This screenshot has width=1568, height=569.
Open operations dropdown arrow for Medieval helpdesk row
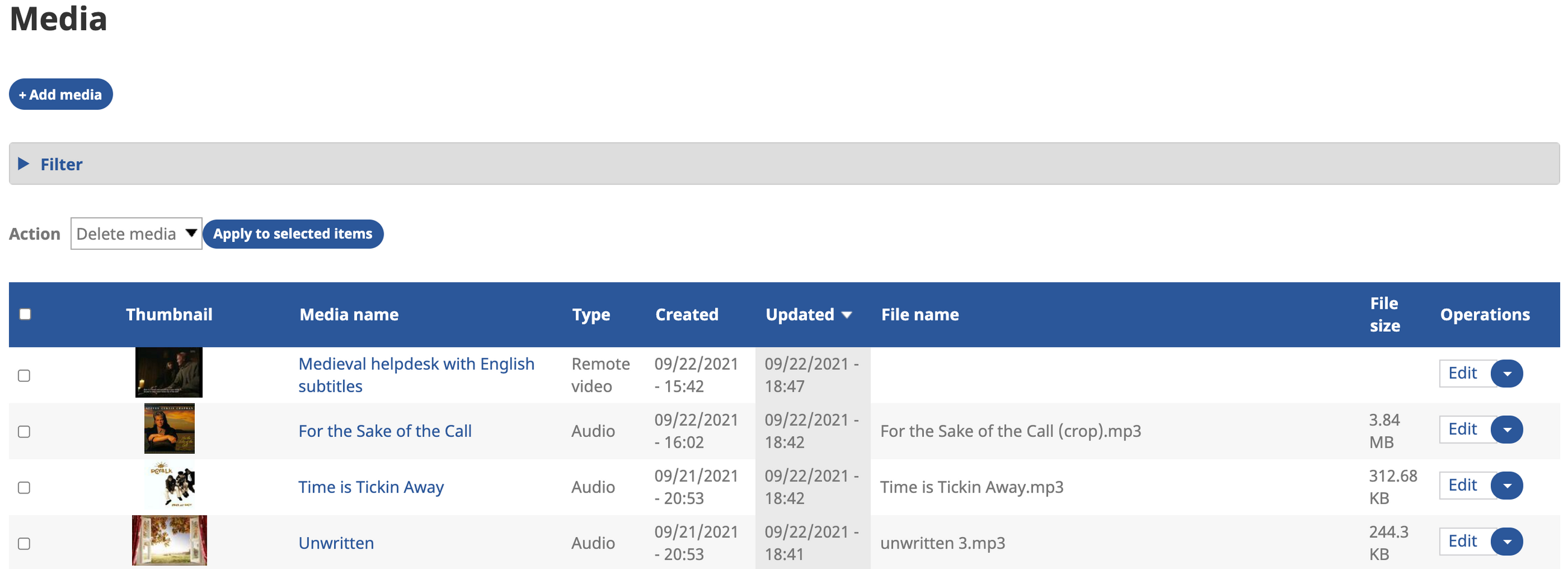click(x=1506, y=374)
